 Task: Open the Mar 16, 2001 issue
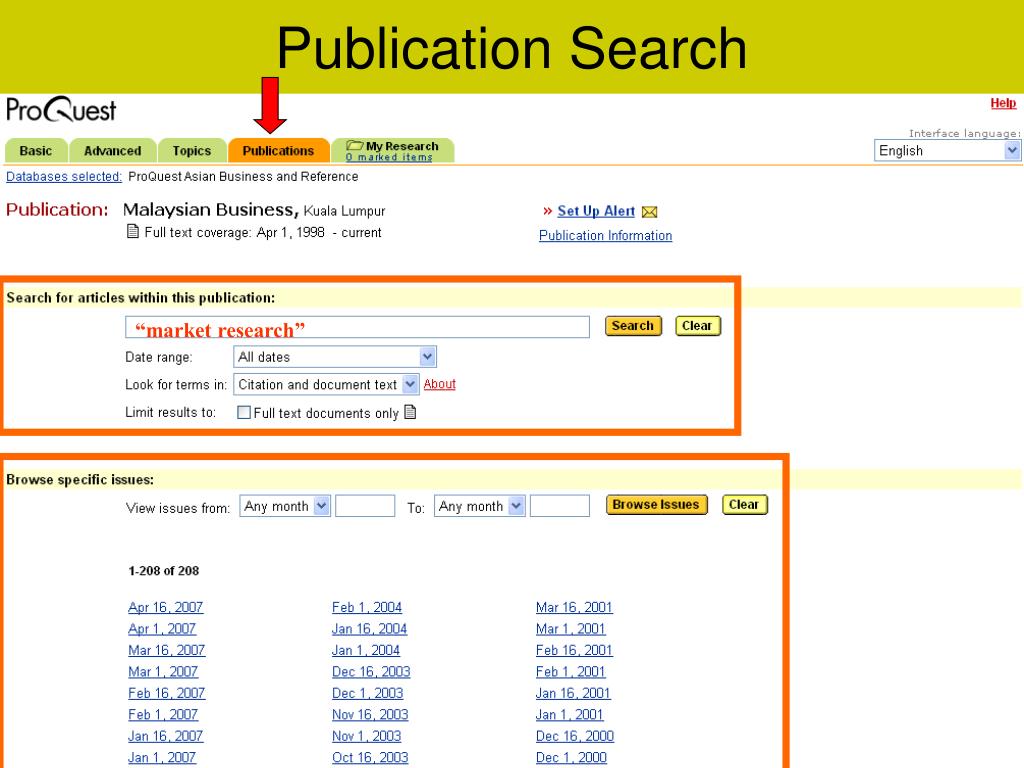tap(574, 607)
